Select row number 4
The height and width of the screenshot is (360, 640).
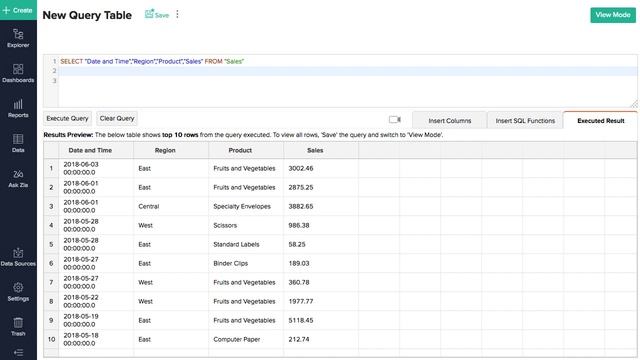(51, 225)
